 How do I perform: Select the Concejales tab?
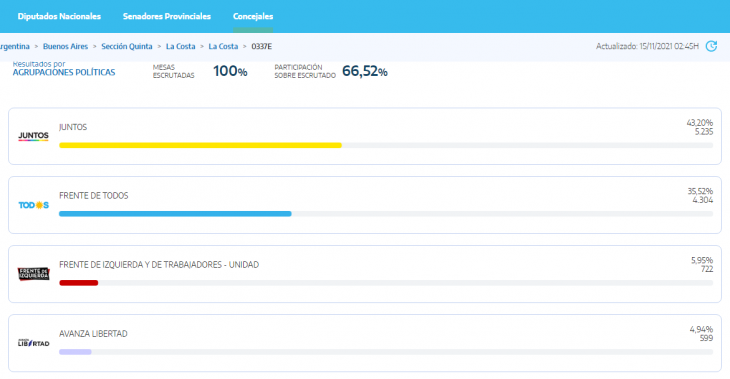pos(253,16)
